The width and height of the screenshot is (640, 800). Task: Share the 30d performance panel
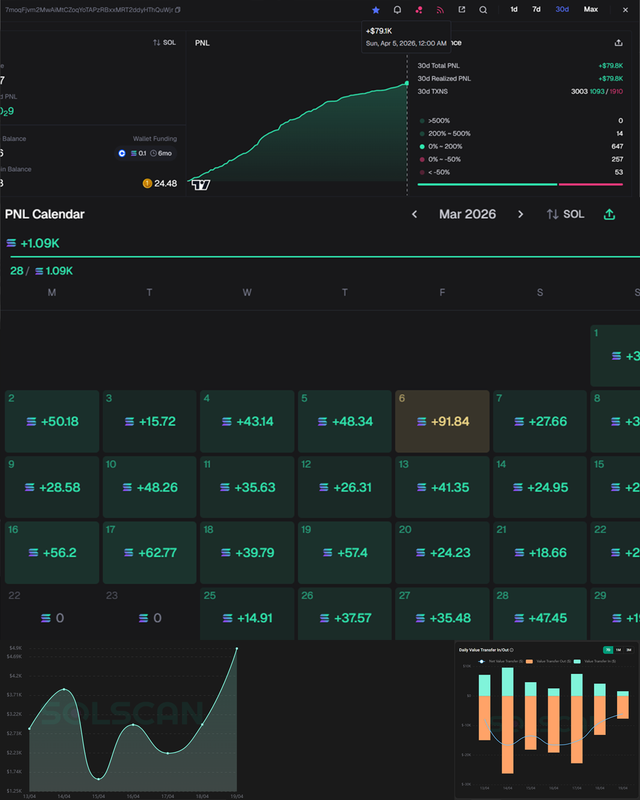tap(618, 43)
